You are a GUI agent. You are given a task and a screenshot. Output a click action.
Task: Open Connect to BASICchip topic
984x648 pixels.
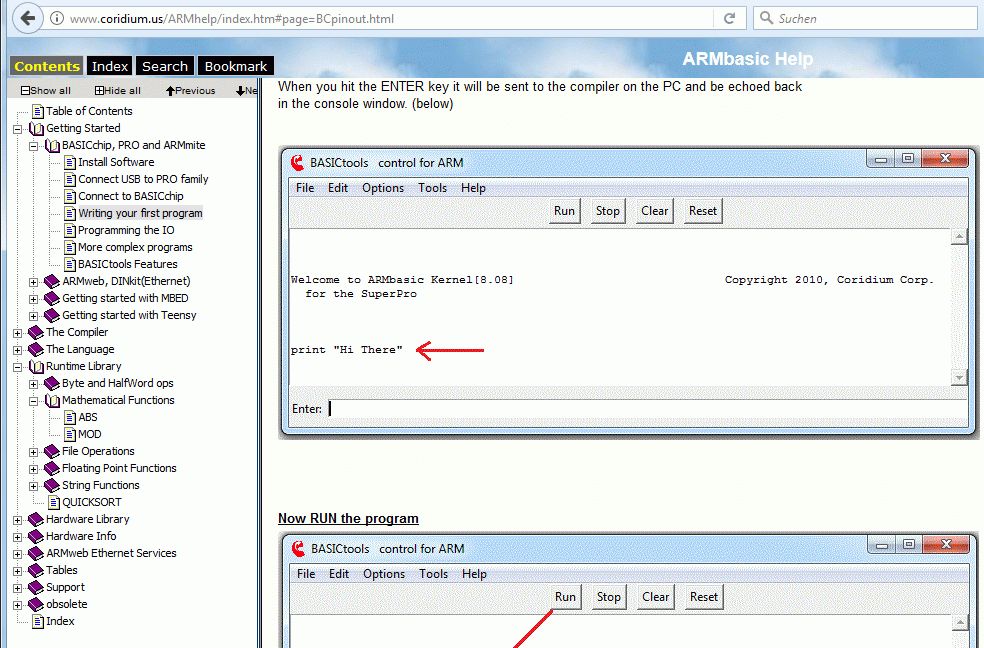(x=131, y=196)
